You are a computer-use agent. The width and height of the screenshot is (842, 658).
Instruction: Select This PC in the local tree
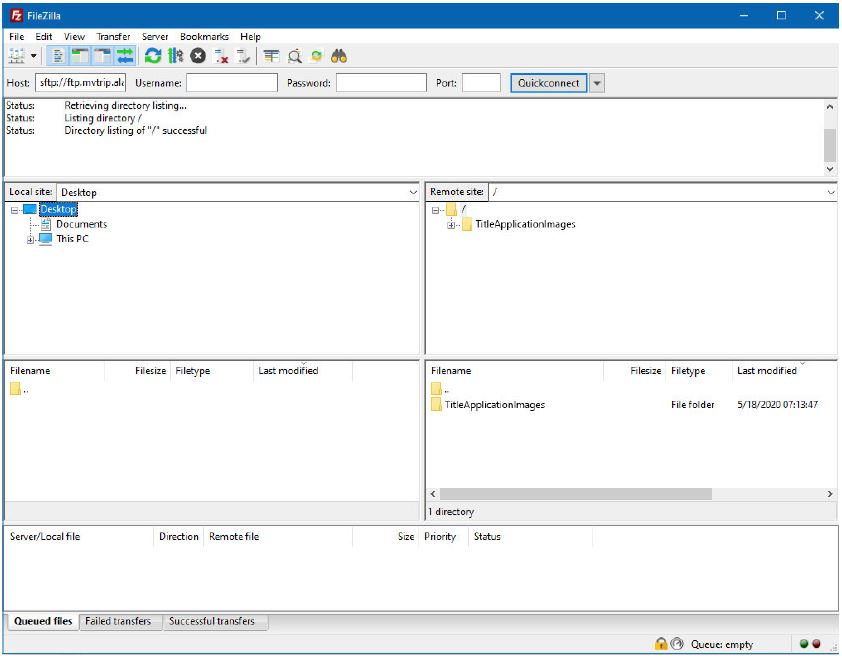tap(72, 238)
